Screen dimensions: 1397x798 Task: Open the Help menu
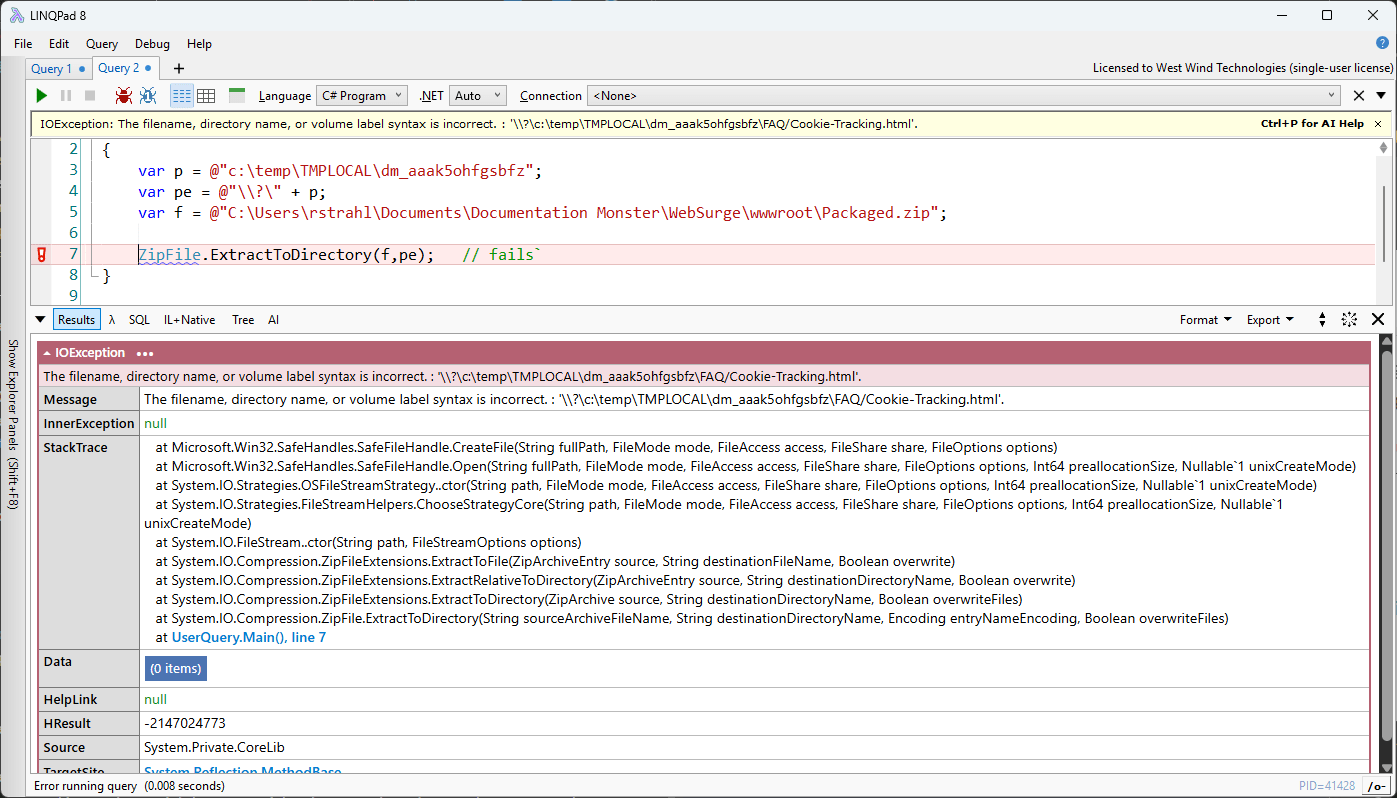[x=199, y=44]
